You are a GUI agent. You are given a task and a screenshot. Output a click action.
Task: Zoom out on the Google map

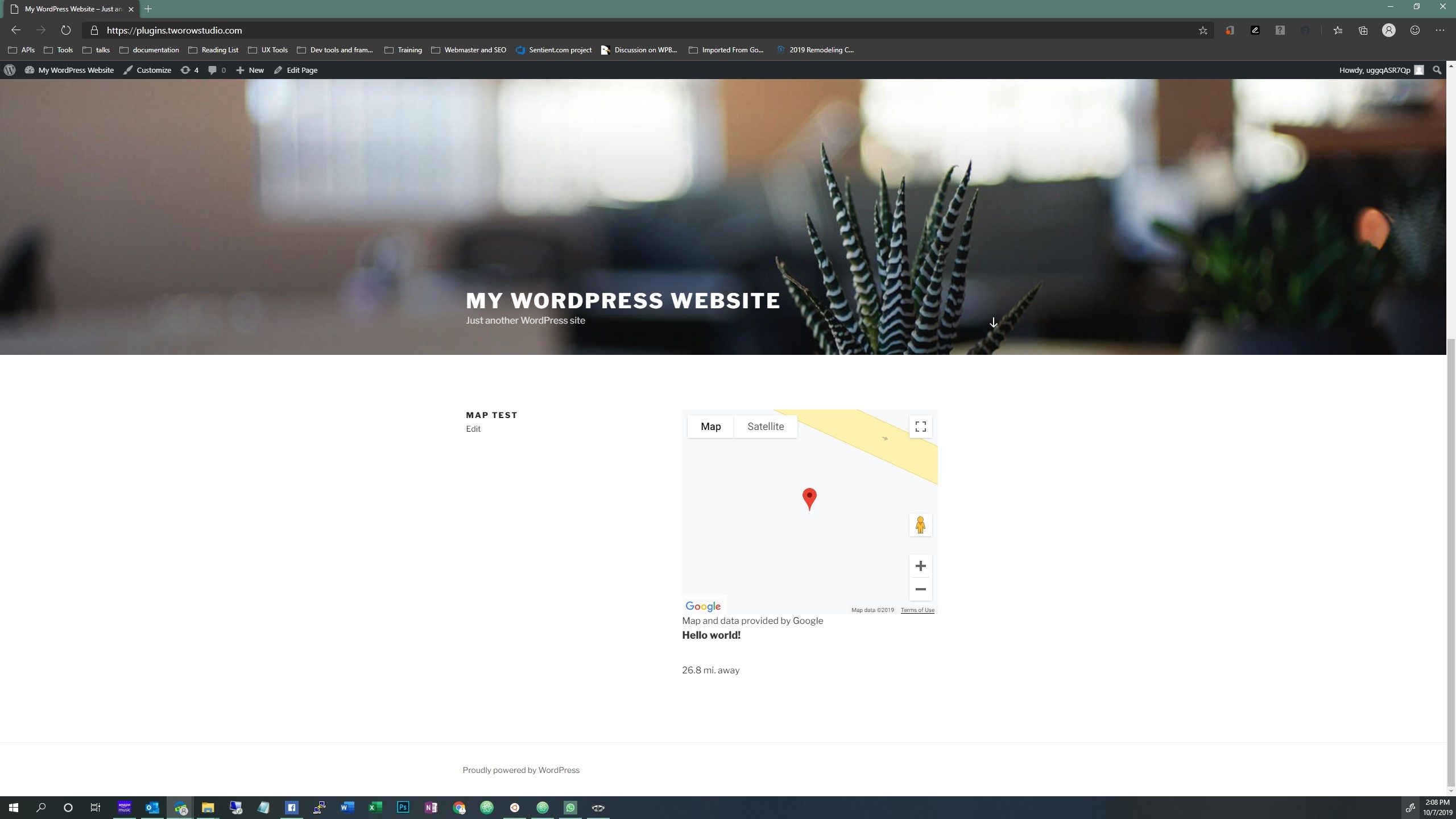920,589
